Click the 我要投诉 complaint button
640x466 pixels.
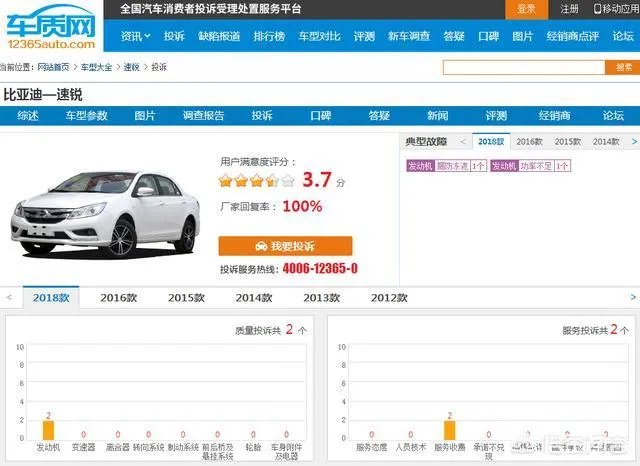click(x=285, y=246)
